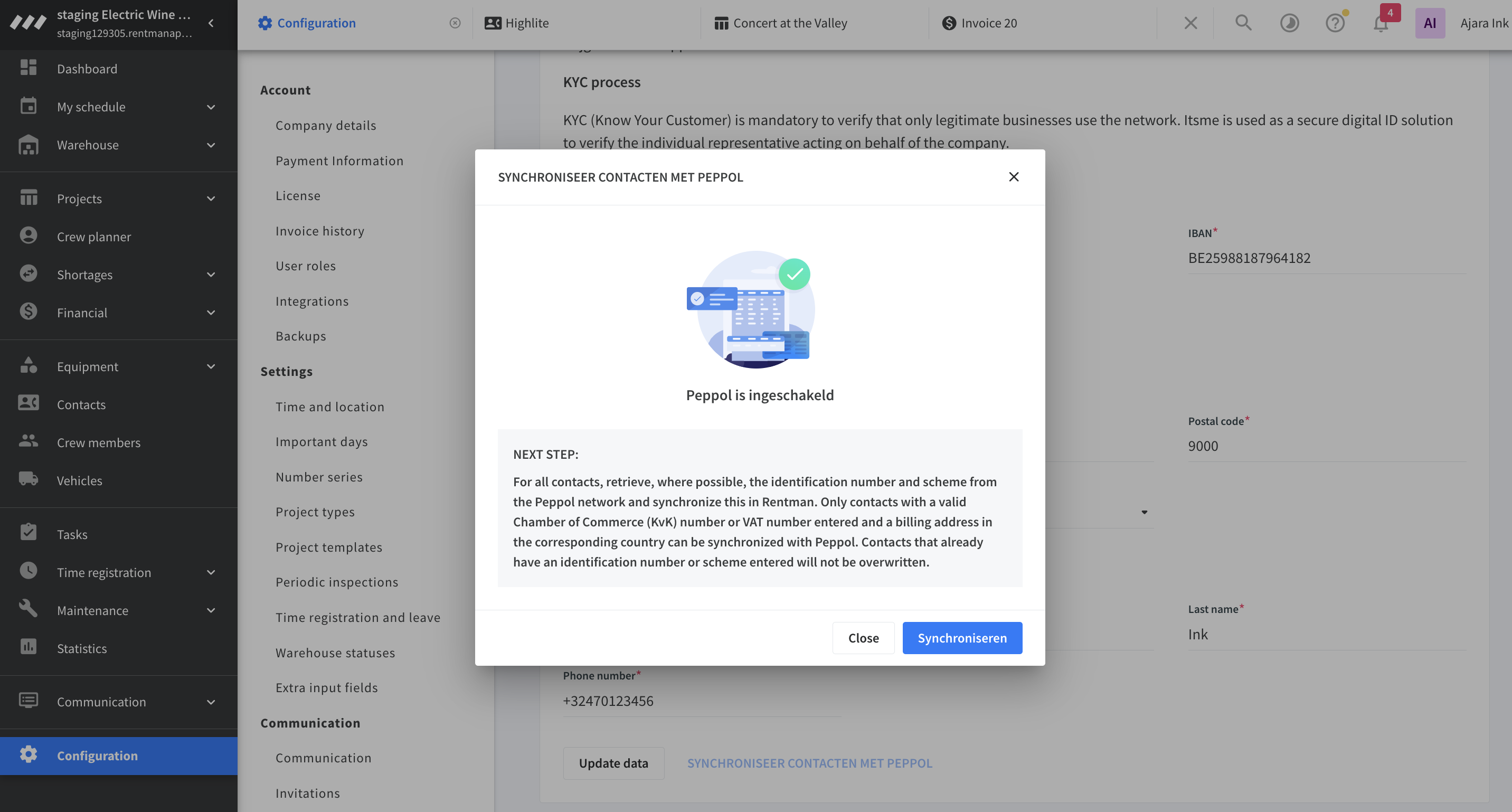Open the Dashboard icon in sidebar
This screenshot has height=812, width=1512.
(28, 68)
